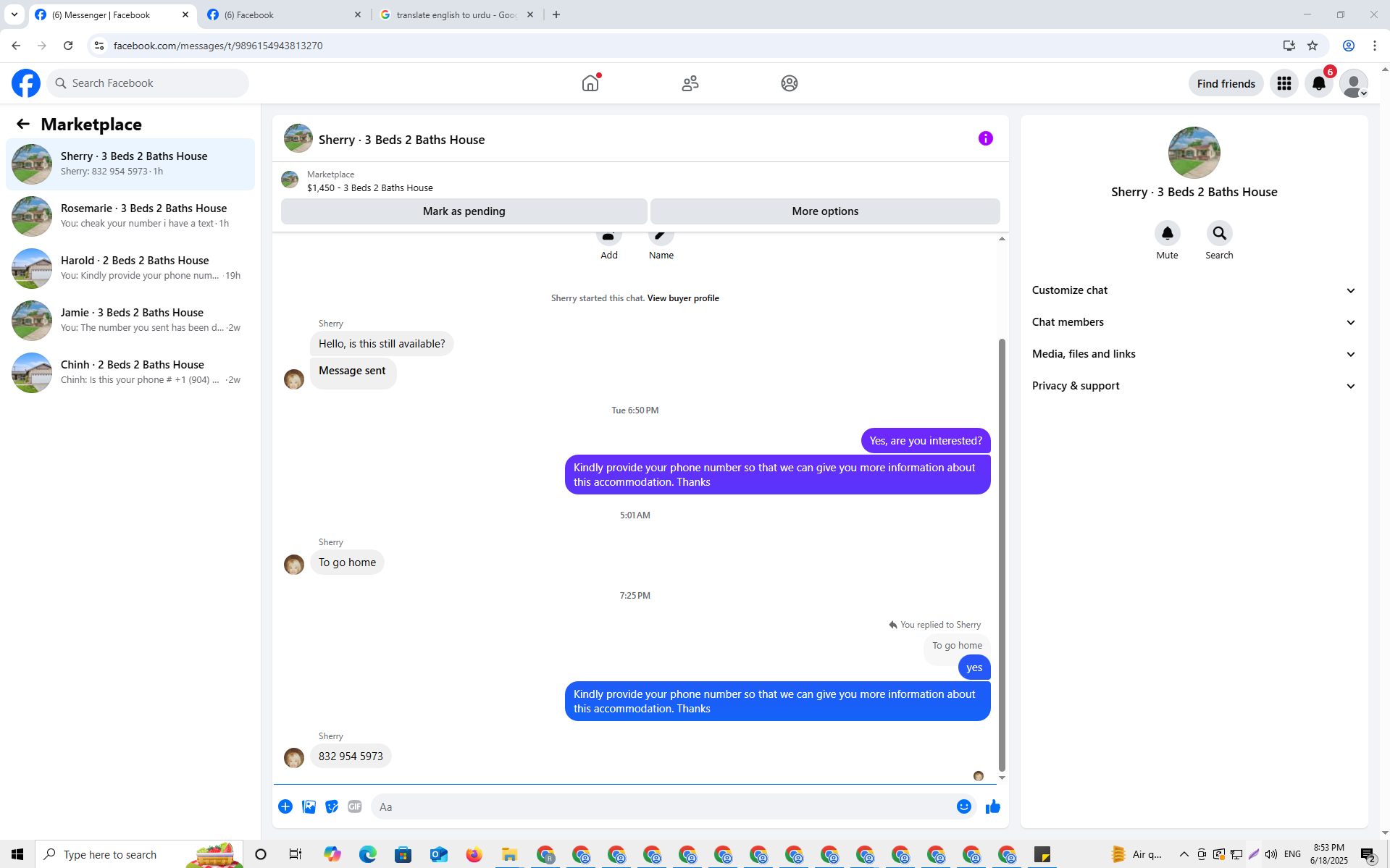
Task: Click the browser address bar URL
Action: click(x=218, y=46)
